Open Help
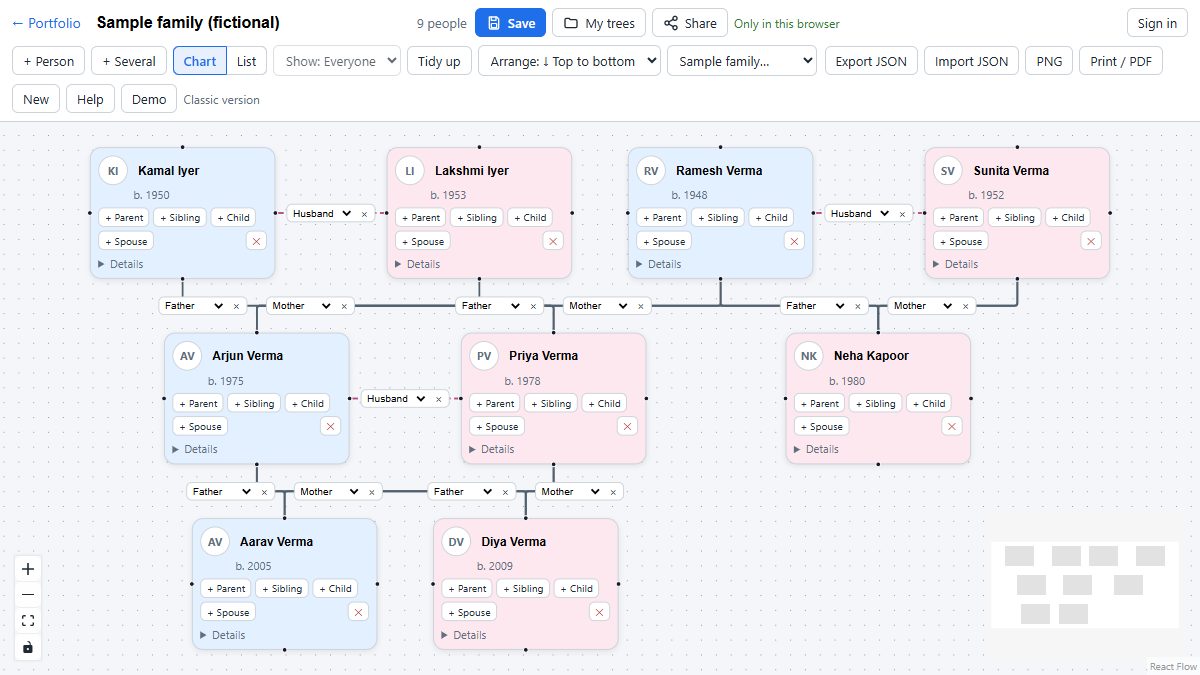 [90, 99]
